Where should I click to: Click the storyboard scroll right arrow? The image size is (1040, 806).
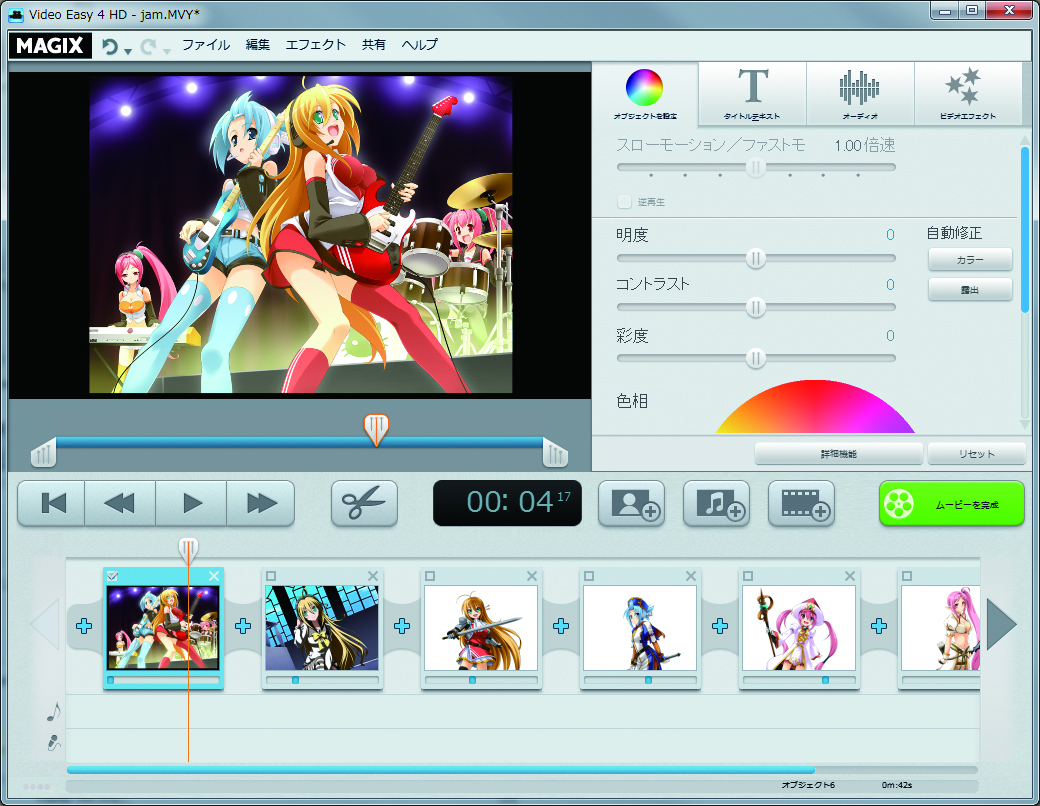1001,625
